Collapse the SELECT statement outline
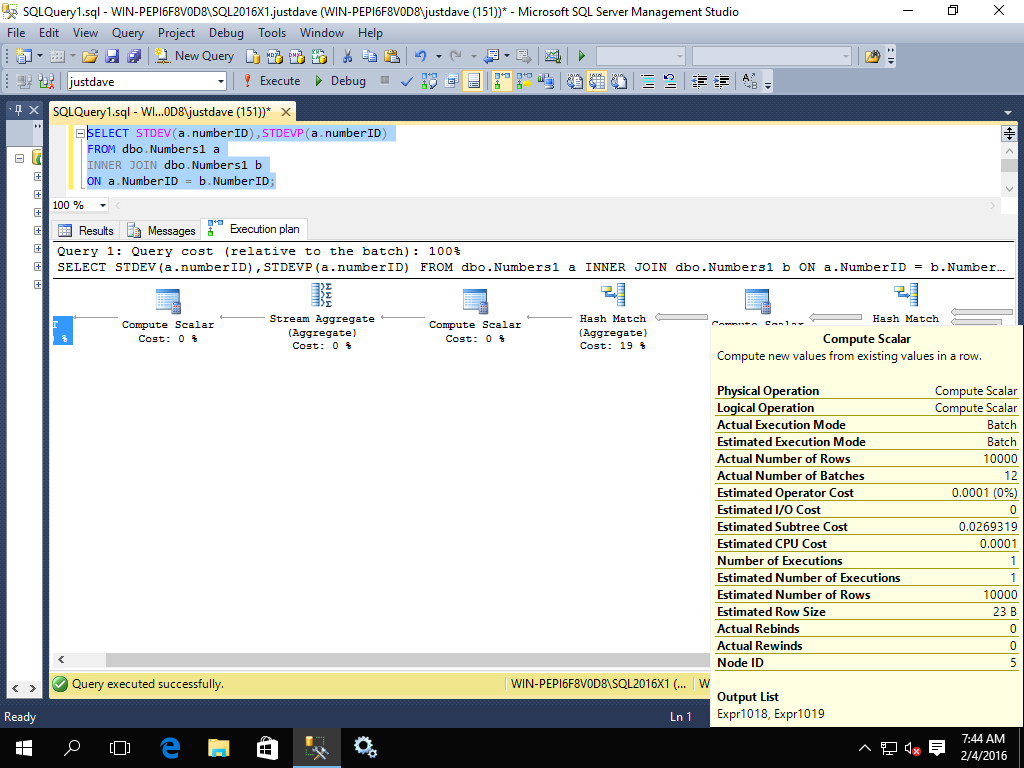1024x768 pixels. tap(81, 133)
